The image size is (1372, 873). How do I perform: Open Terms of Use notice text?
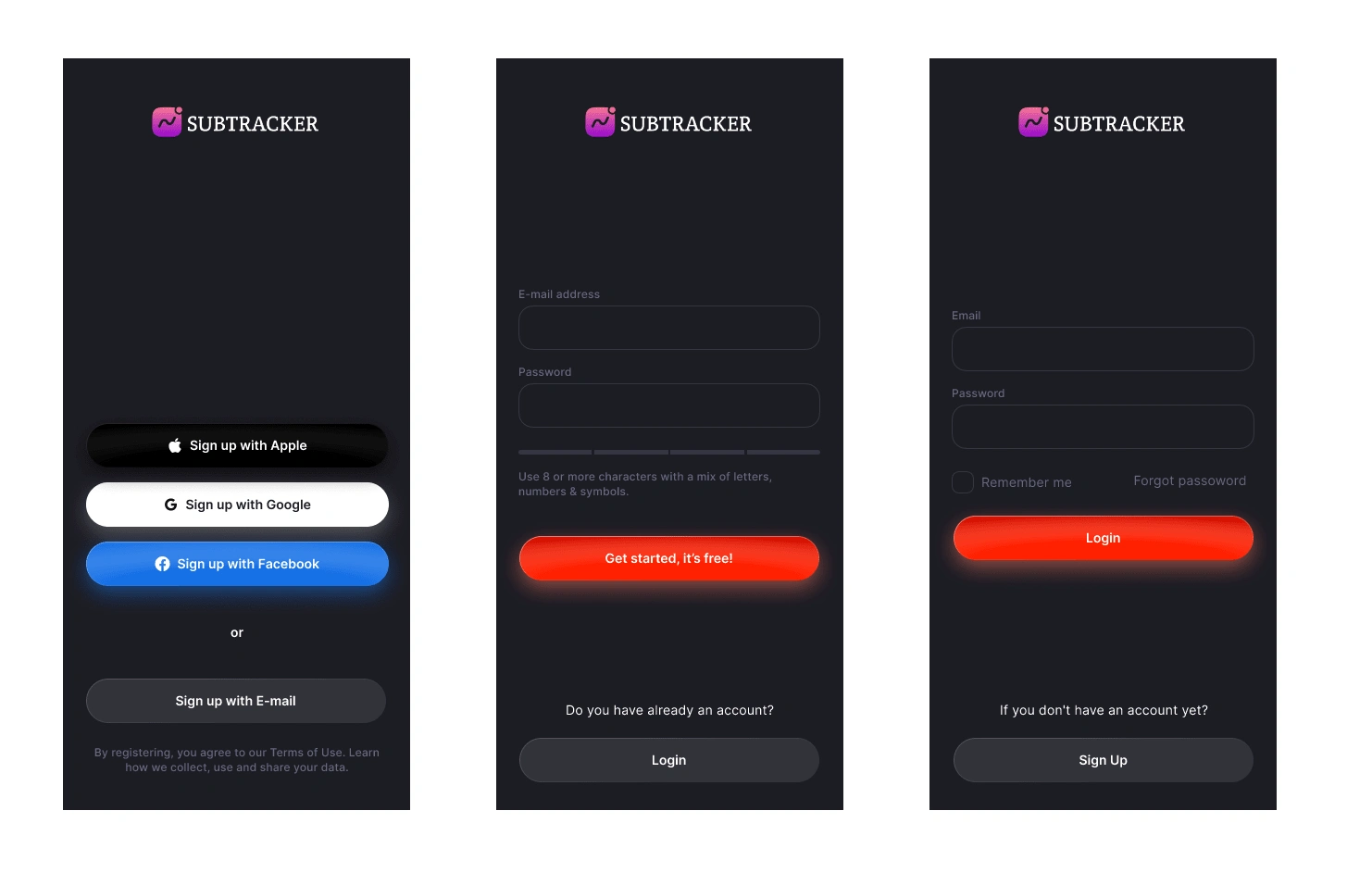click(237, 760)
